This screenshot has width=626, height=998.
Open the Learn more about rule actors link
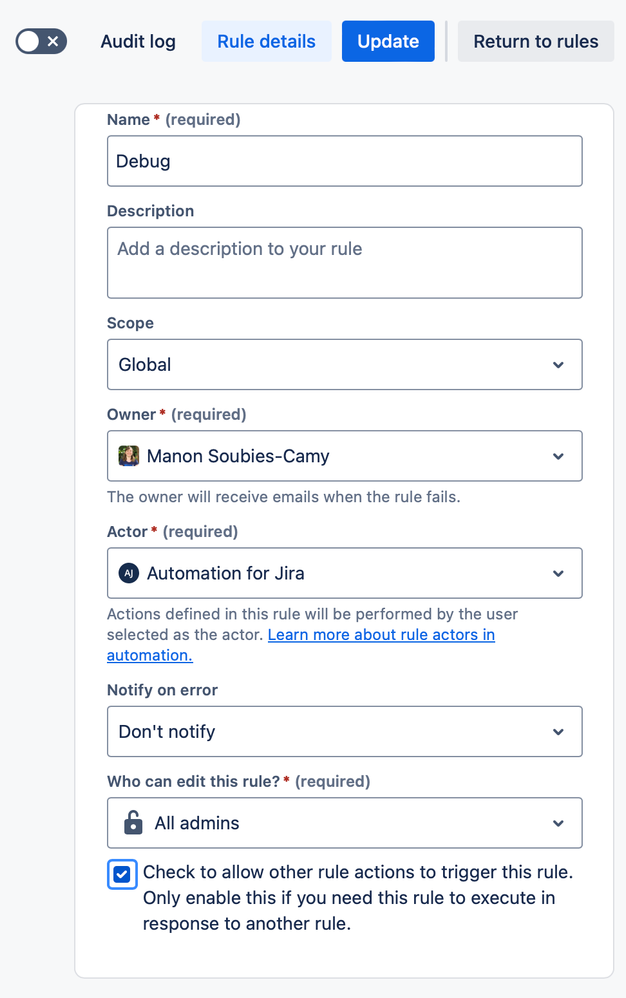point(381,634)
